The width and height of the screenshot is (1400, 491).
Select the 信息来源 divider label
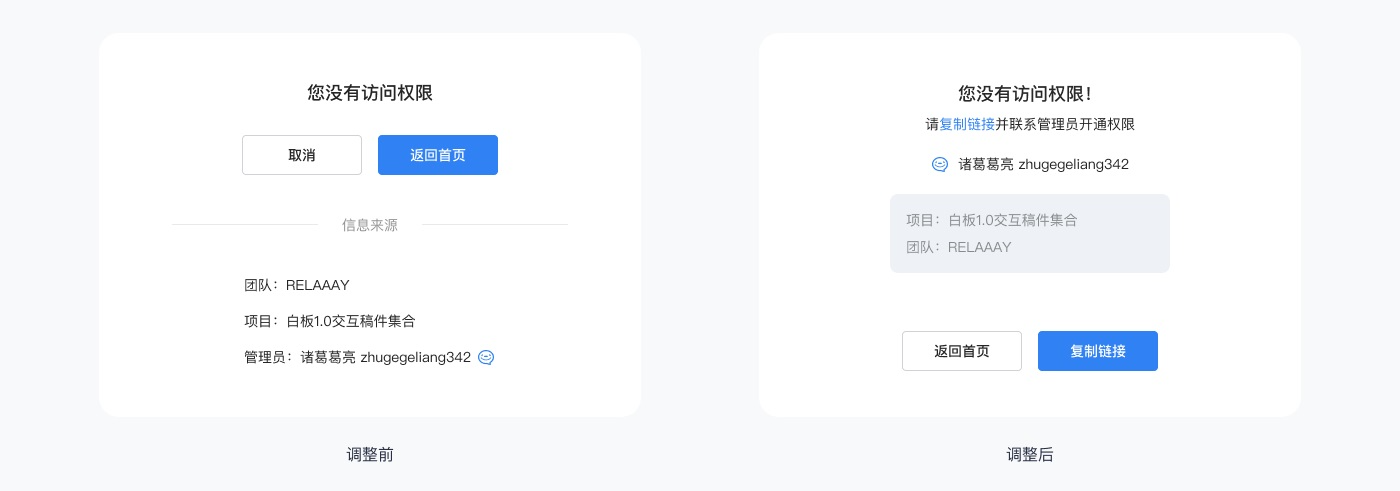coord(369,225)
